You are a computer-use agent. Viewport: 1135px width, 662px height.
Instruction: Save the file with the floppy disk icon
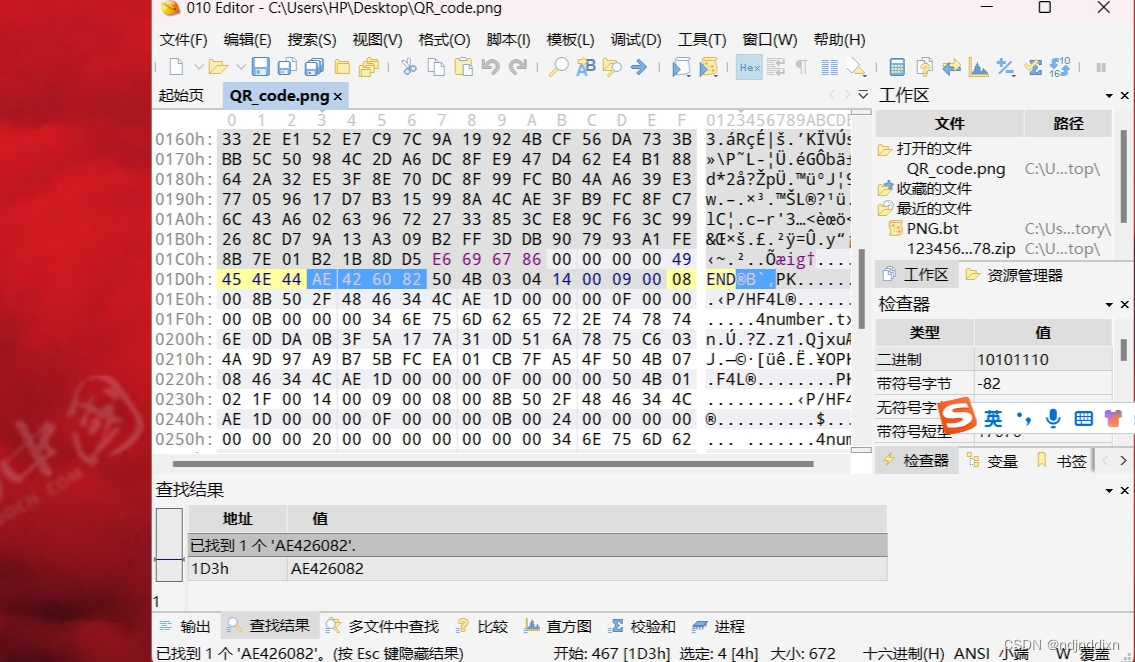point(261,67)
